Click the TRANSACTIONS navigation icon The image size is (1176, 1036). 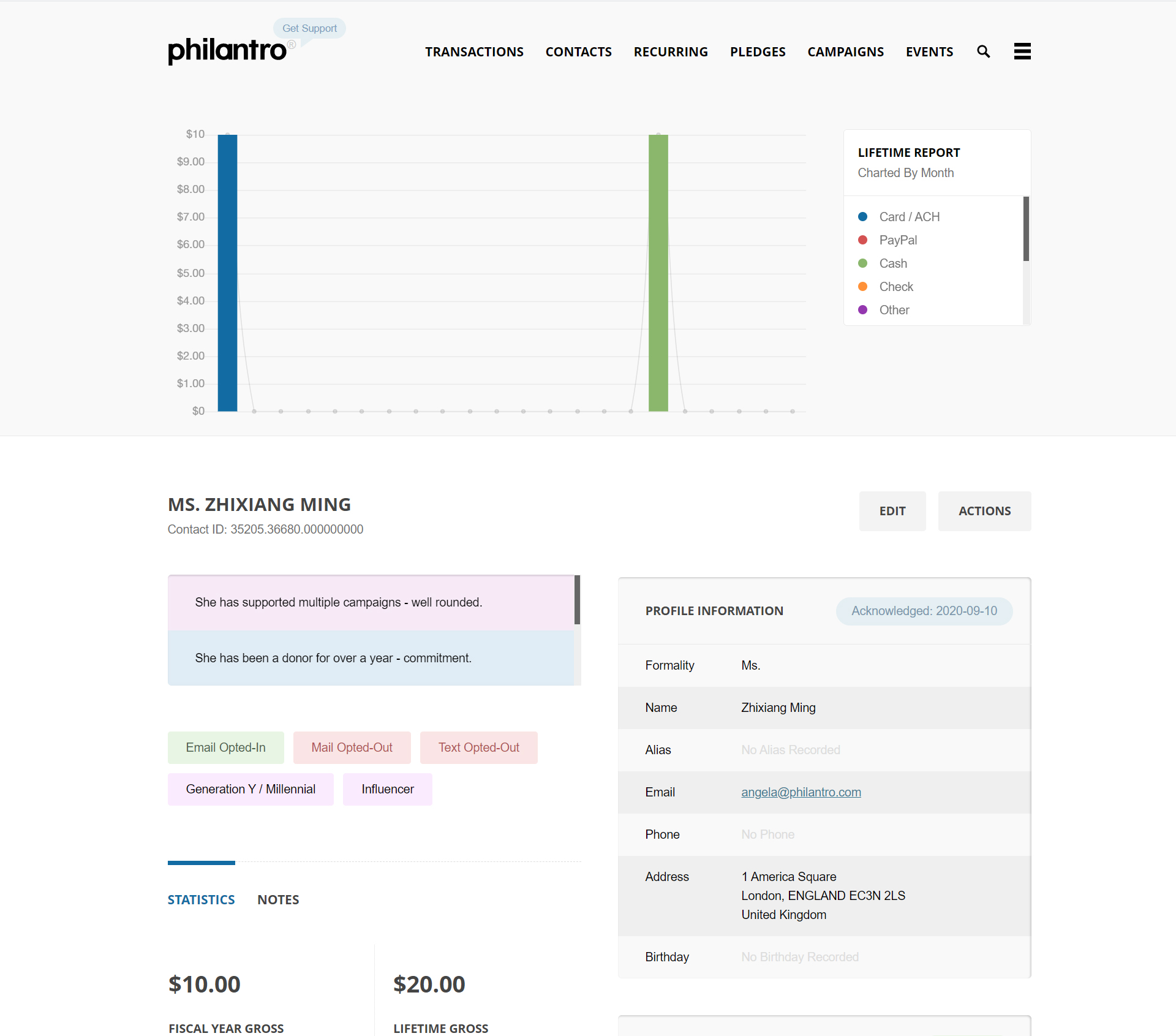[473, 52]
